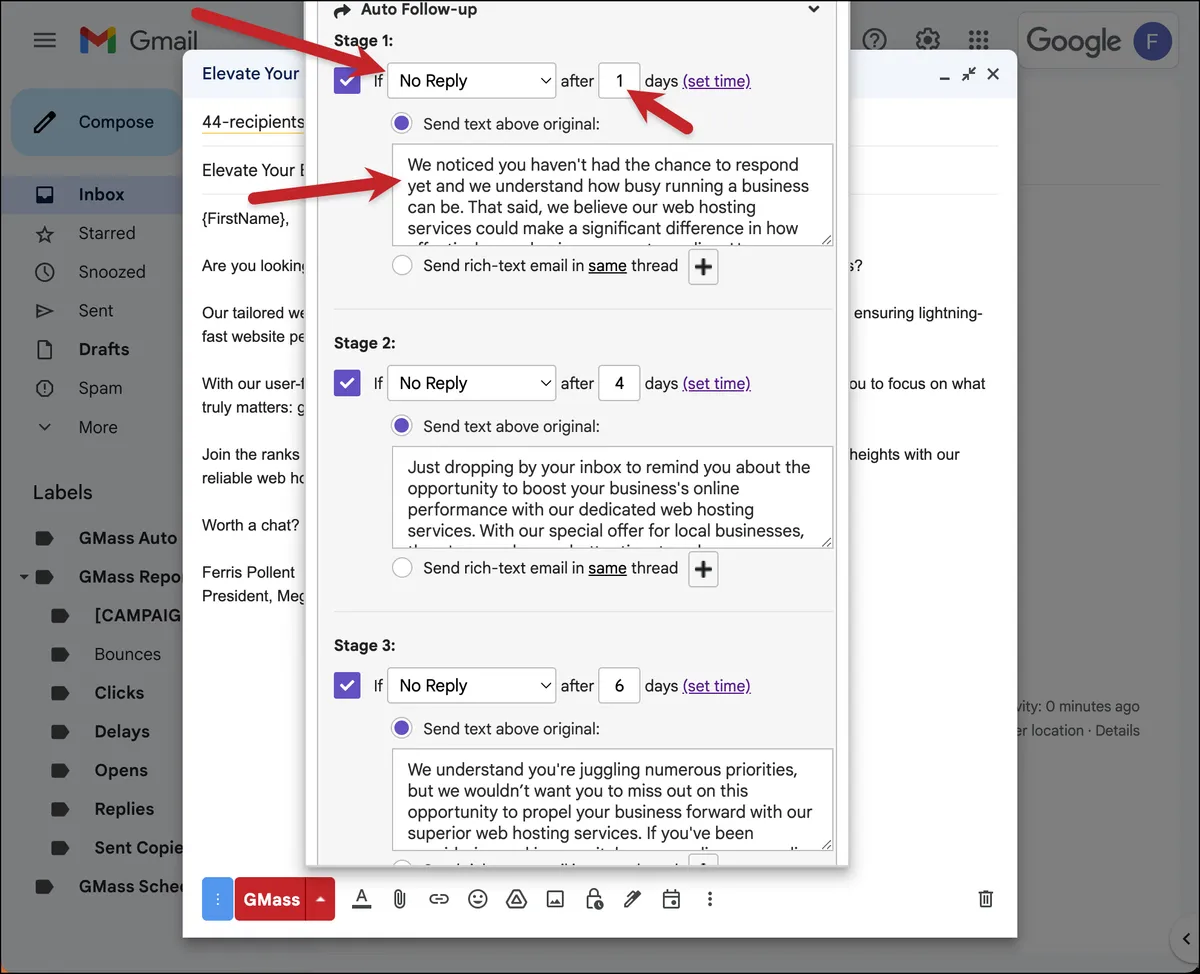The image size is (1200, 974).
Task: Click the Stage 1 rich-text plus button
Action: pyautogui.click(x=704, y=267)
